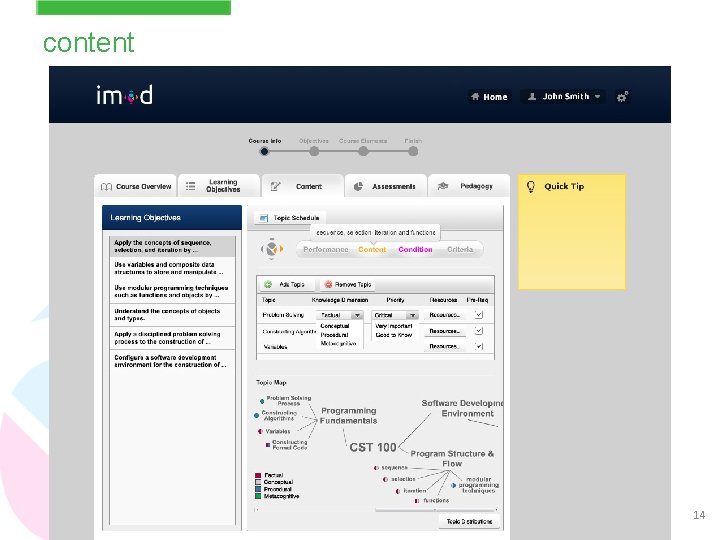The height and width of the screenshot is (540, 720).
Task: Open Resources for Variables row
Action: (444, 346)
